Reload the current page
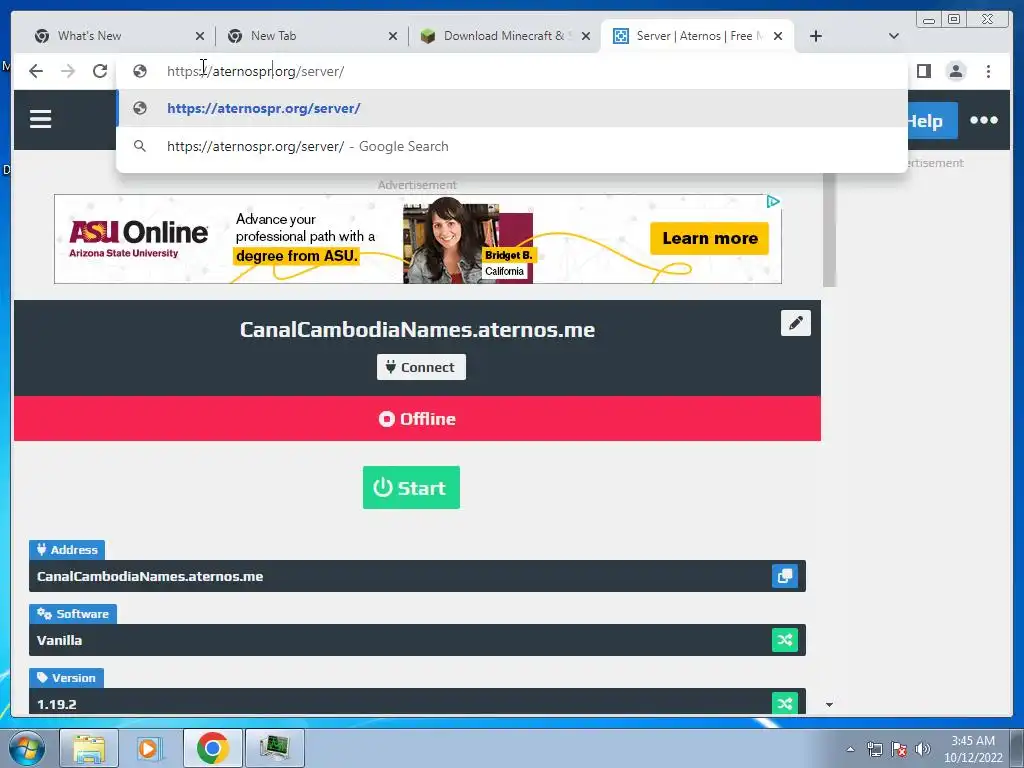This screenshot has width=1024, height=768. tap(100, 71)
